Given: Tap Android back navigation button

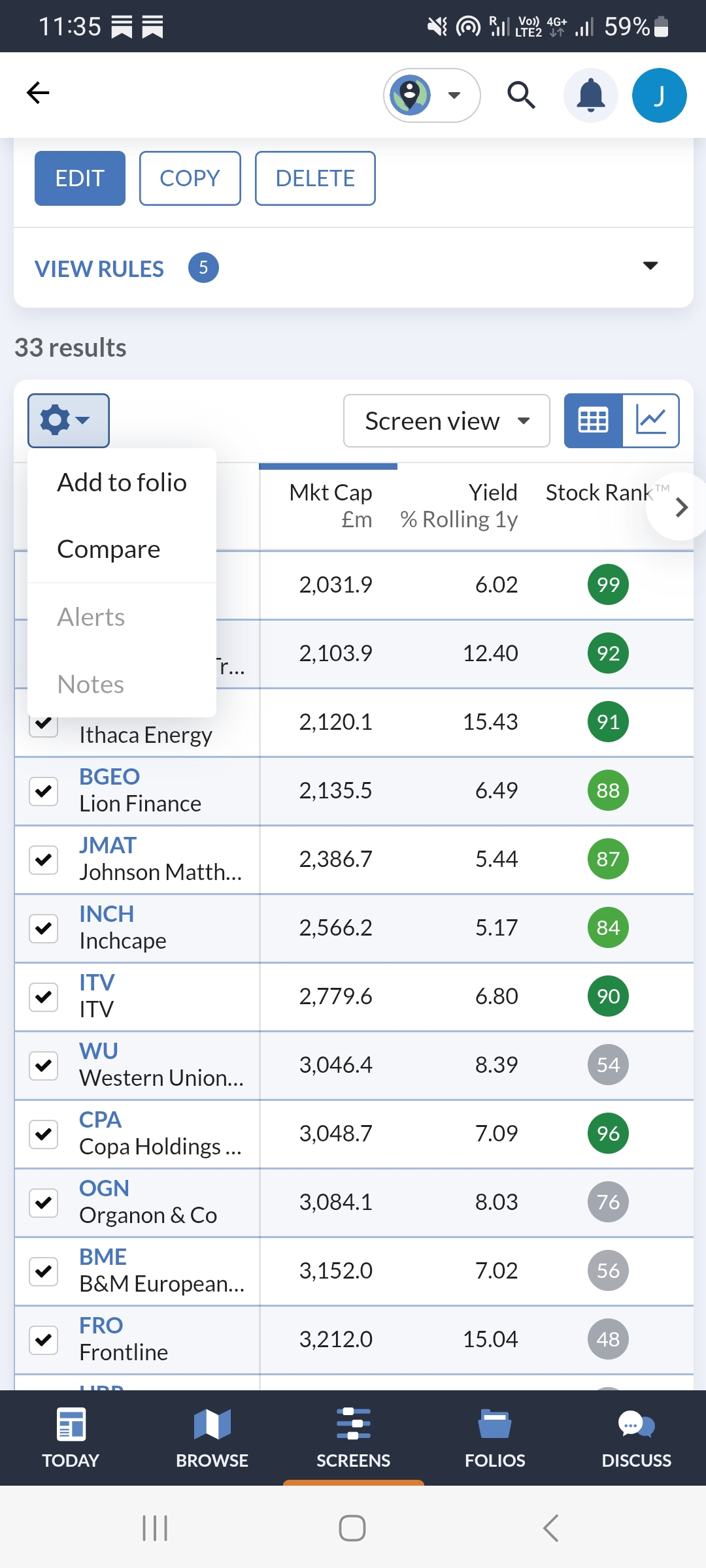Looking at the screenshot, I should click(x=551, y=1528).
